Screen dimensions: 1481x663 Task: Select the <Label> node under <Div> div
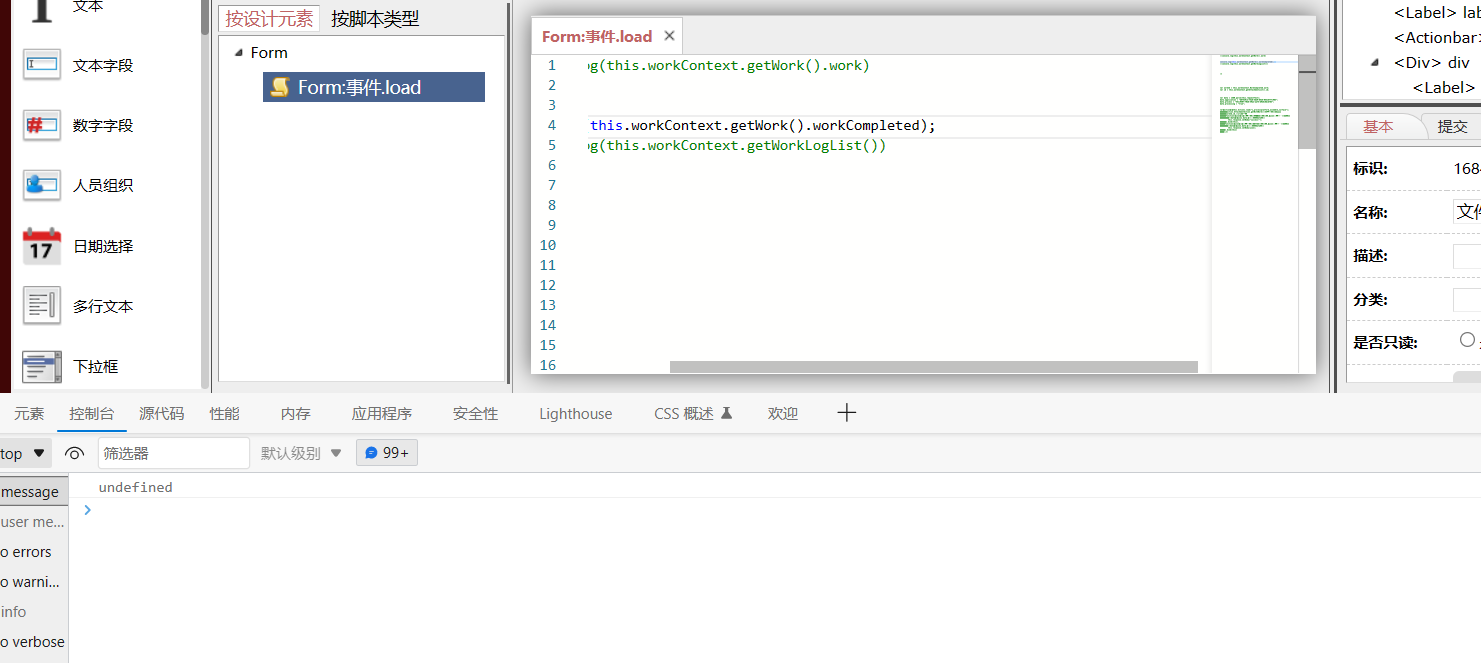1444,87
